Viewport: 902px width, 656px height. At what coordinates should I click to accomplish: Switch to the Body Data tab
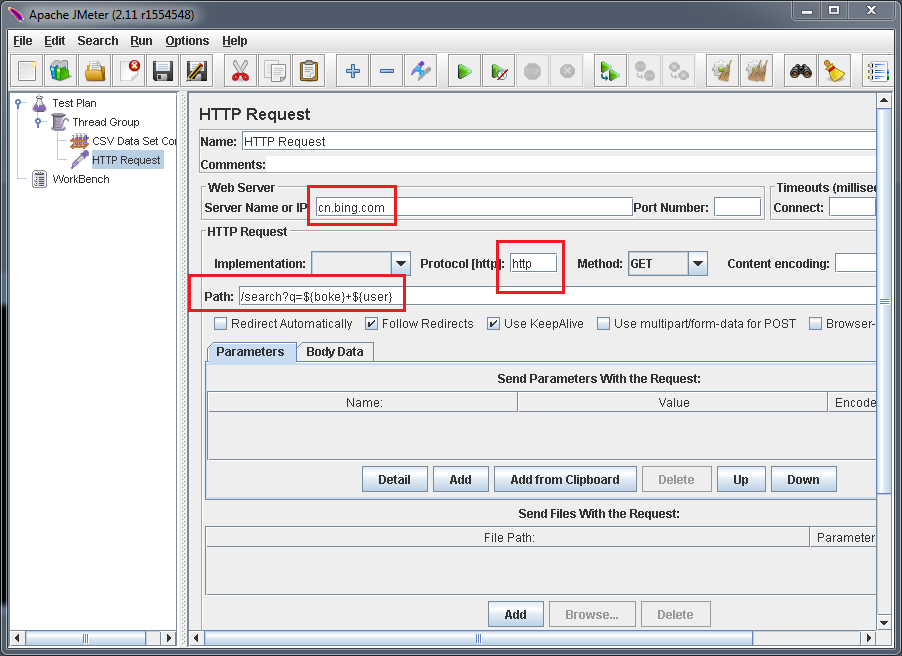coord(335,352)
